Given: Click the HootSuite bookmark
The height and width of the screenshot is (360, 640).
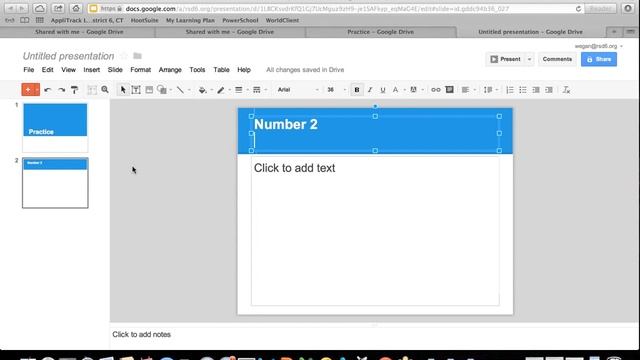Looking at the screenshot, I should [144, 20].
